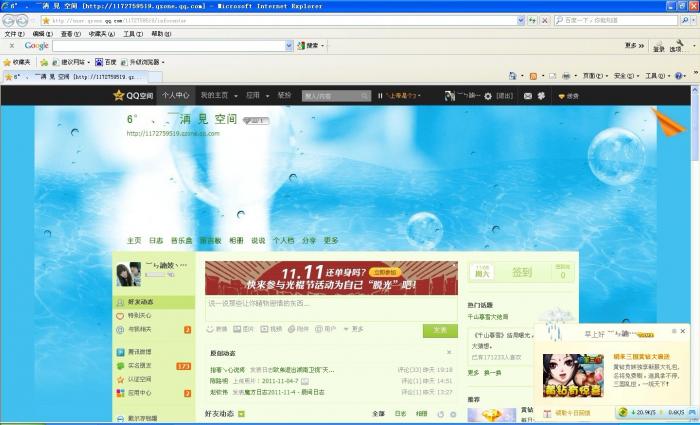Click 登录 on the Google toolbar
This screenshot has height=425, width=700.
(x=659, y=47)
